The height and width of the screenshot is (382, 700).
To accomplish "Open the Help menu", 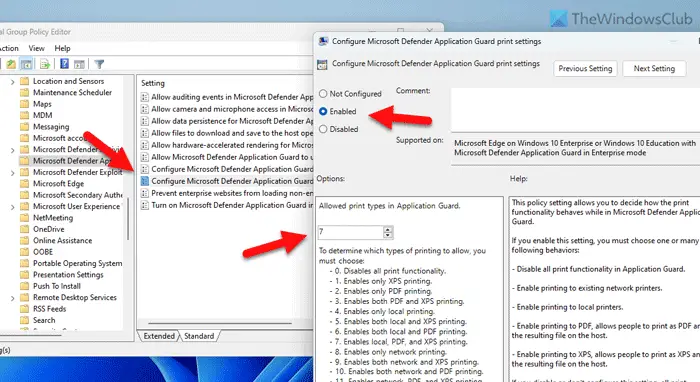I will pyautogui.click(x=62, y=48).
